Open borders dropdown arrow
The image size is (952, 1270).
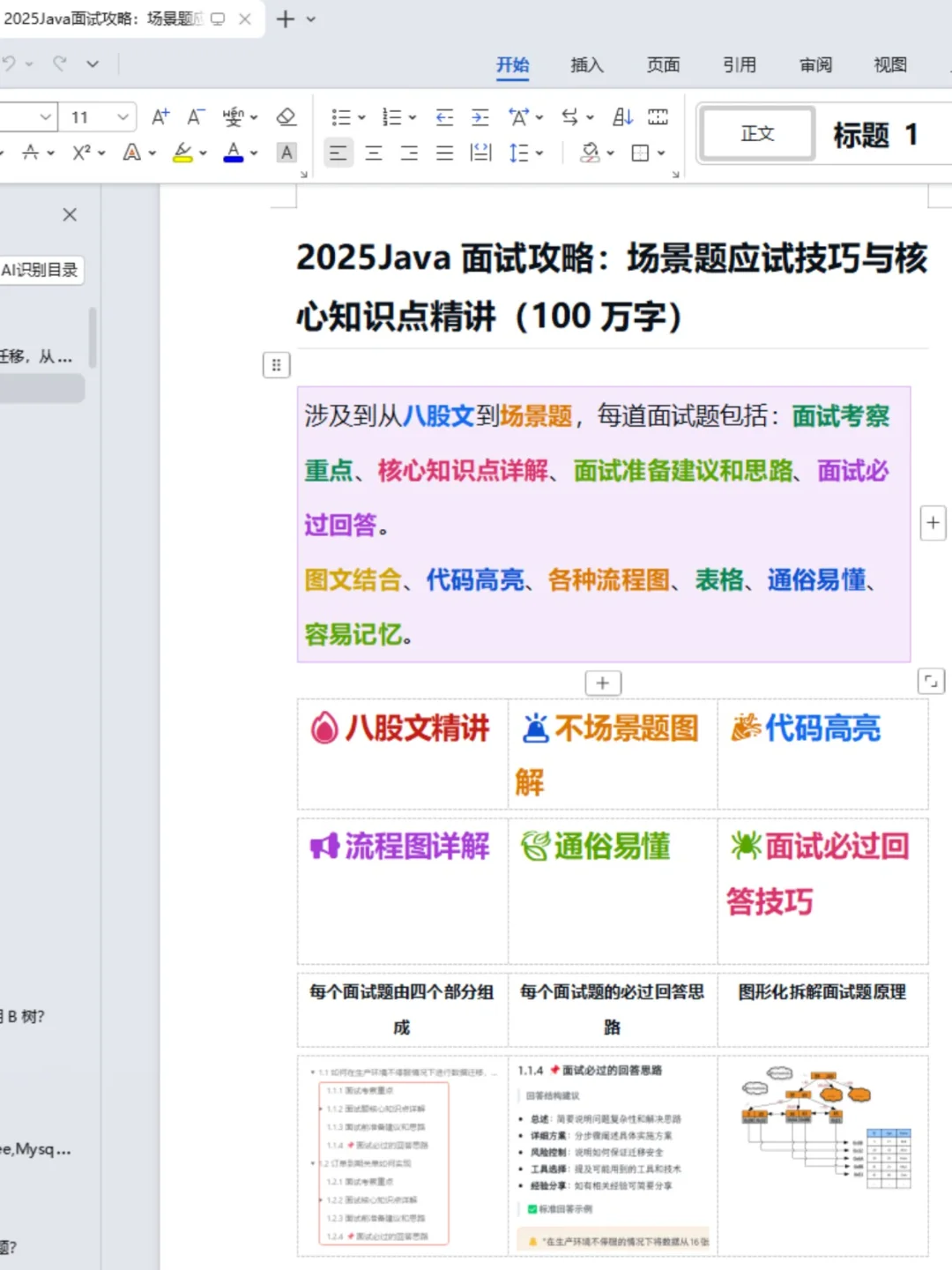(x=661, y=153)
